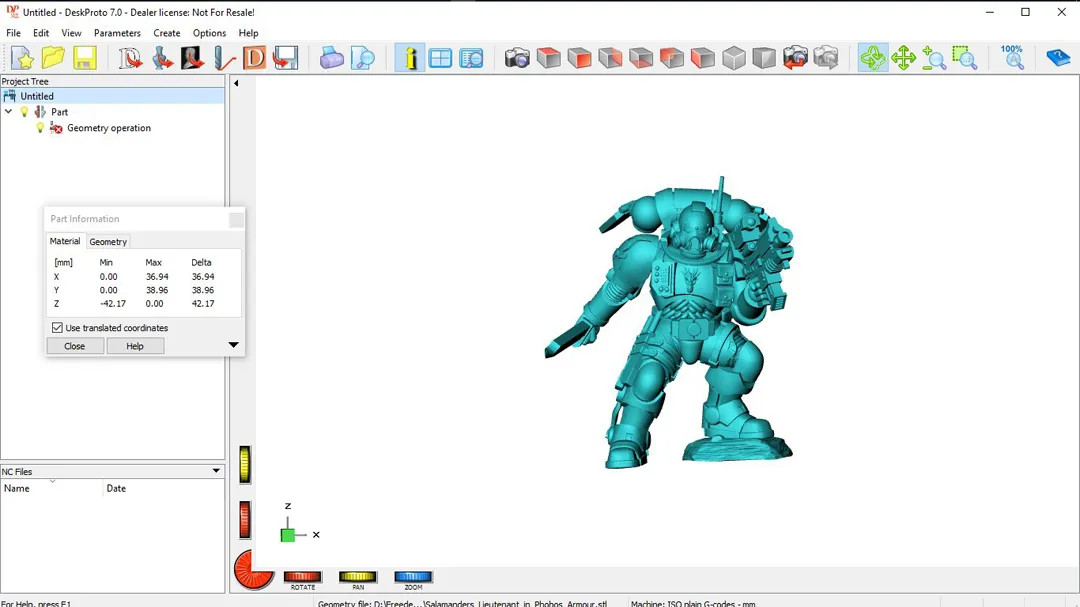Collapse the left panel with the black arrow
The width and height of the screenshot is (1080, 607).
point(236,83)
